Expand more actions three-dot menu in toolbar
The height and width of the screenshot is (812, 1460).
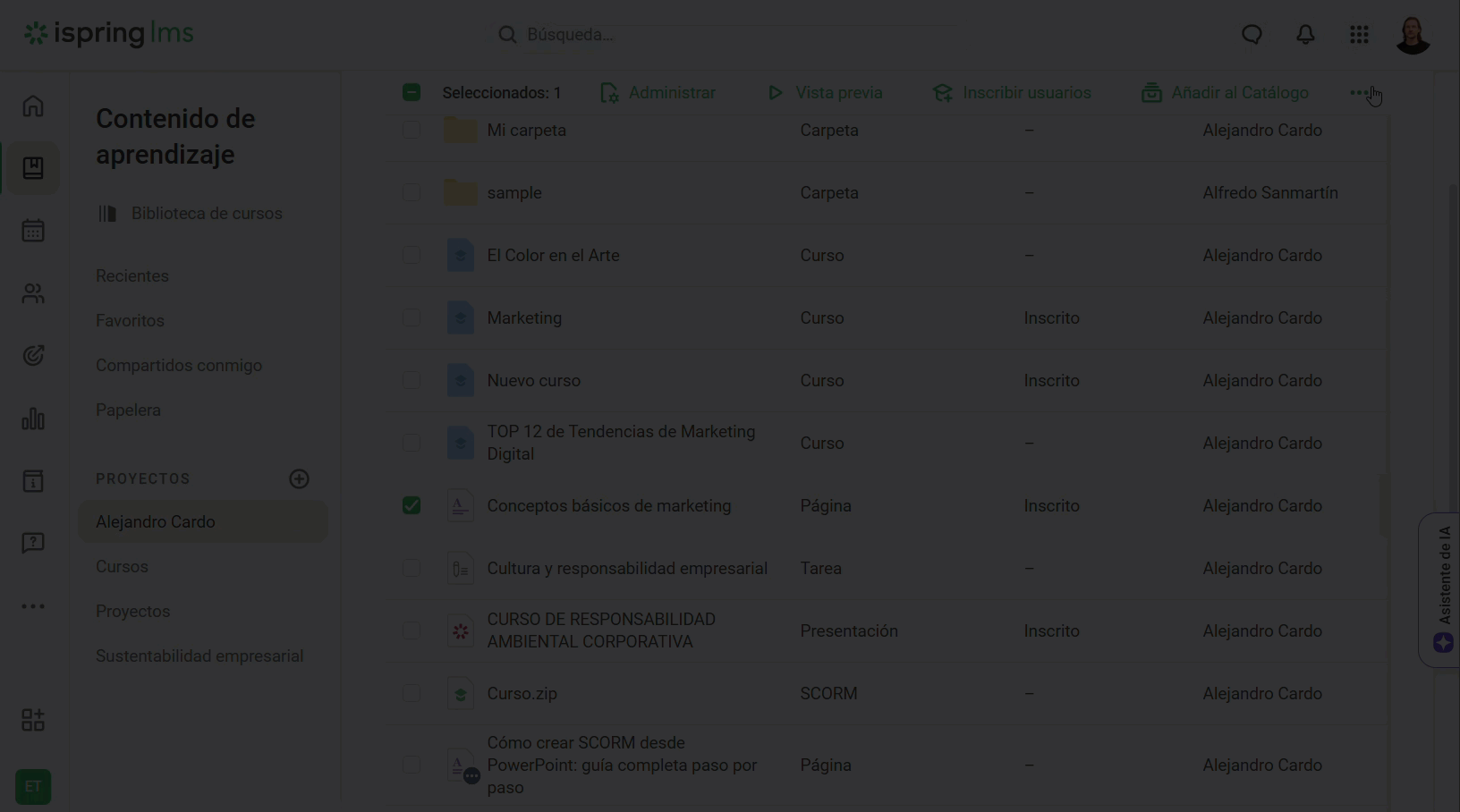tap(1359, 93)
